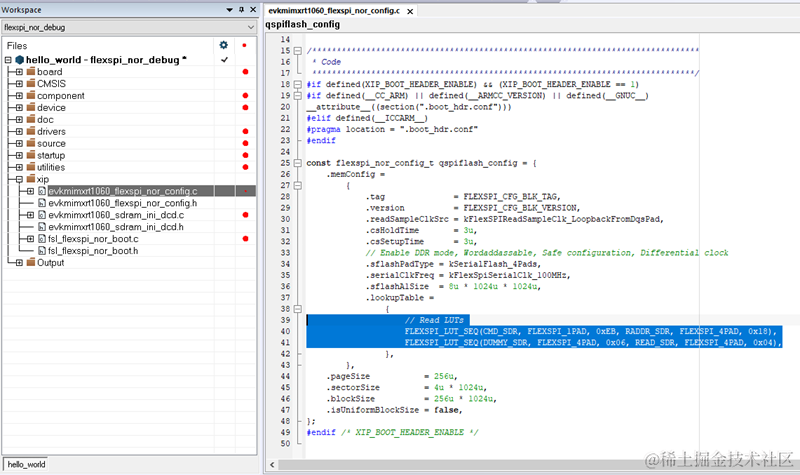Click line number 44 in gutter
This screenshot has width=800, height=475.
[x=285, y=376]
